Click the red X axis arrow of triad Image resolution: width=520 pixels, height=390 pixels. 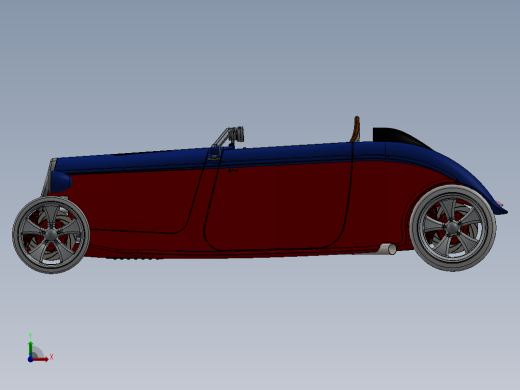tap(41, 359)
